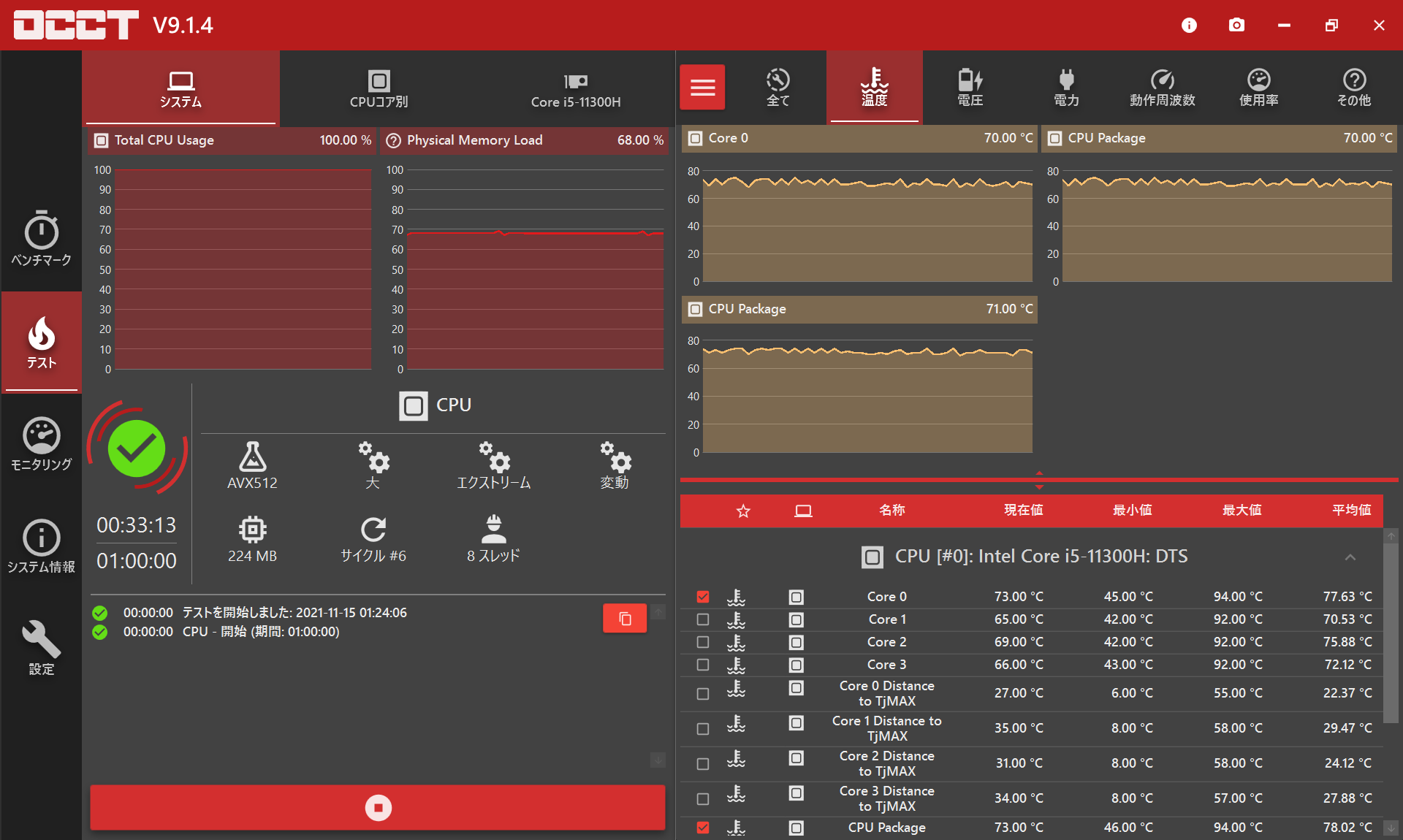Toggle the Total CPU Usage graph header
This screenshot has width=1403, height=840.
232,140
